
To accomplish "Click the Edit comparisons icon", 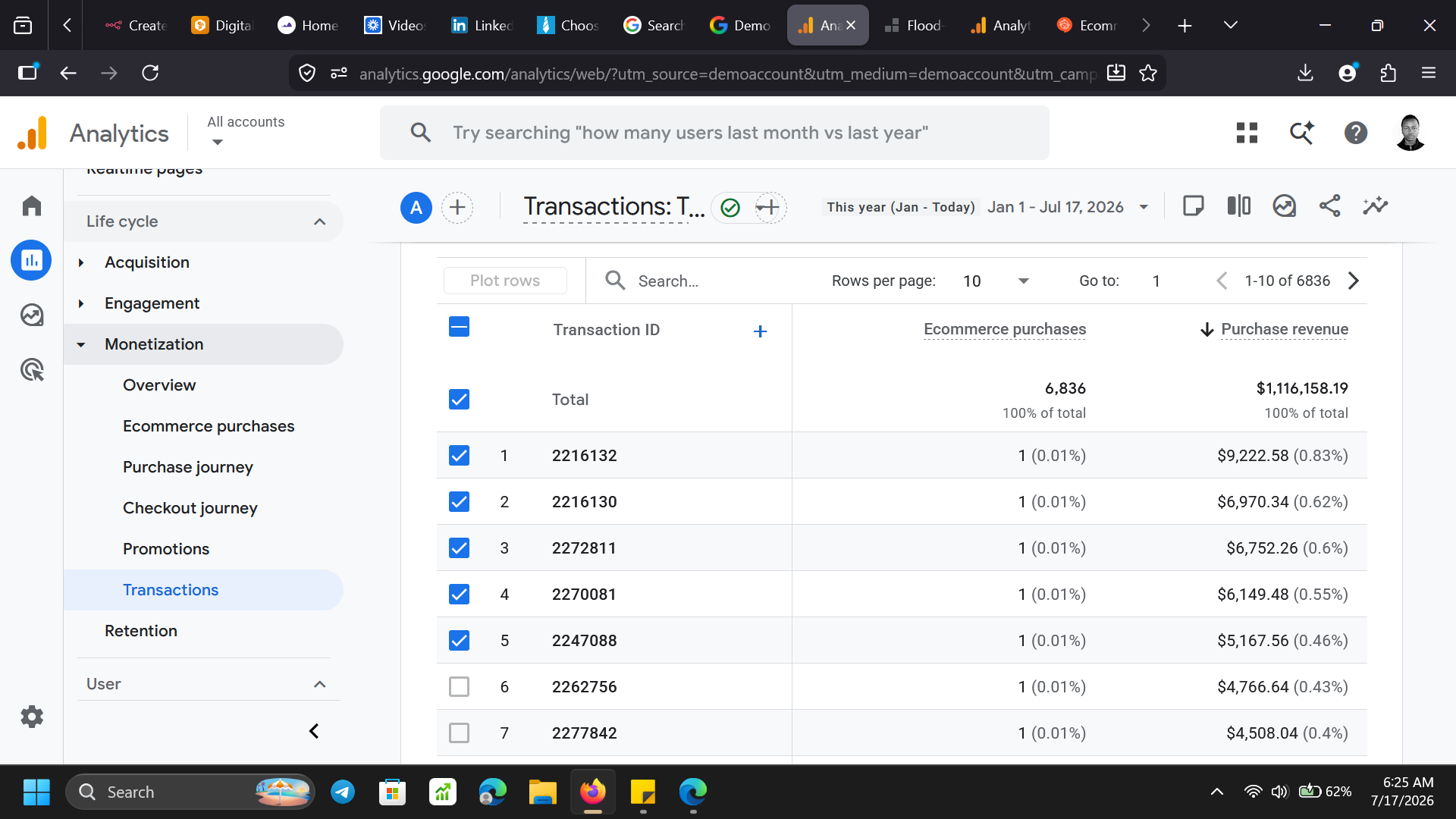I will tap(1238, 206).
